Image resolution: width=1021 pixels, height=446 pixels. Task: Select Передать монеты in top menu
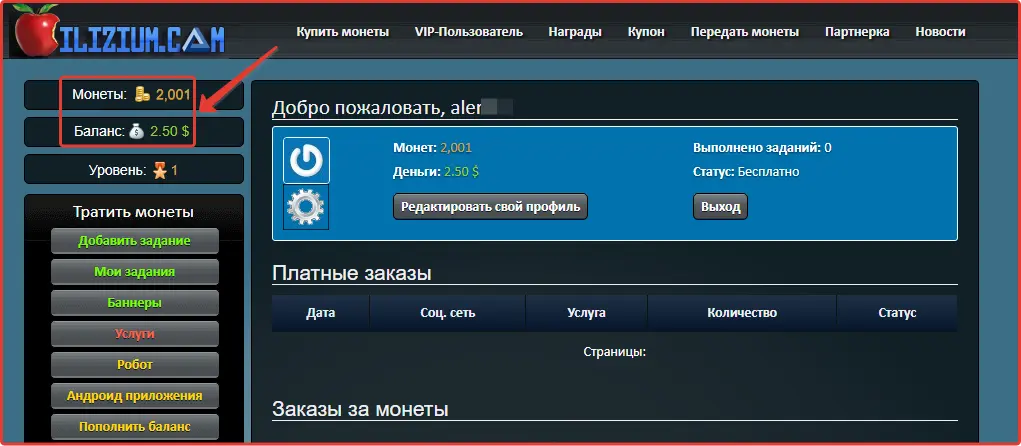[x=745, y=32]
